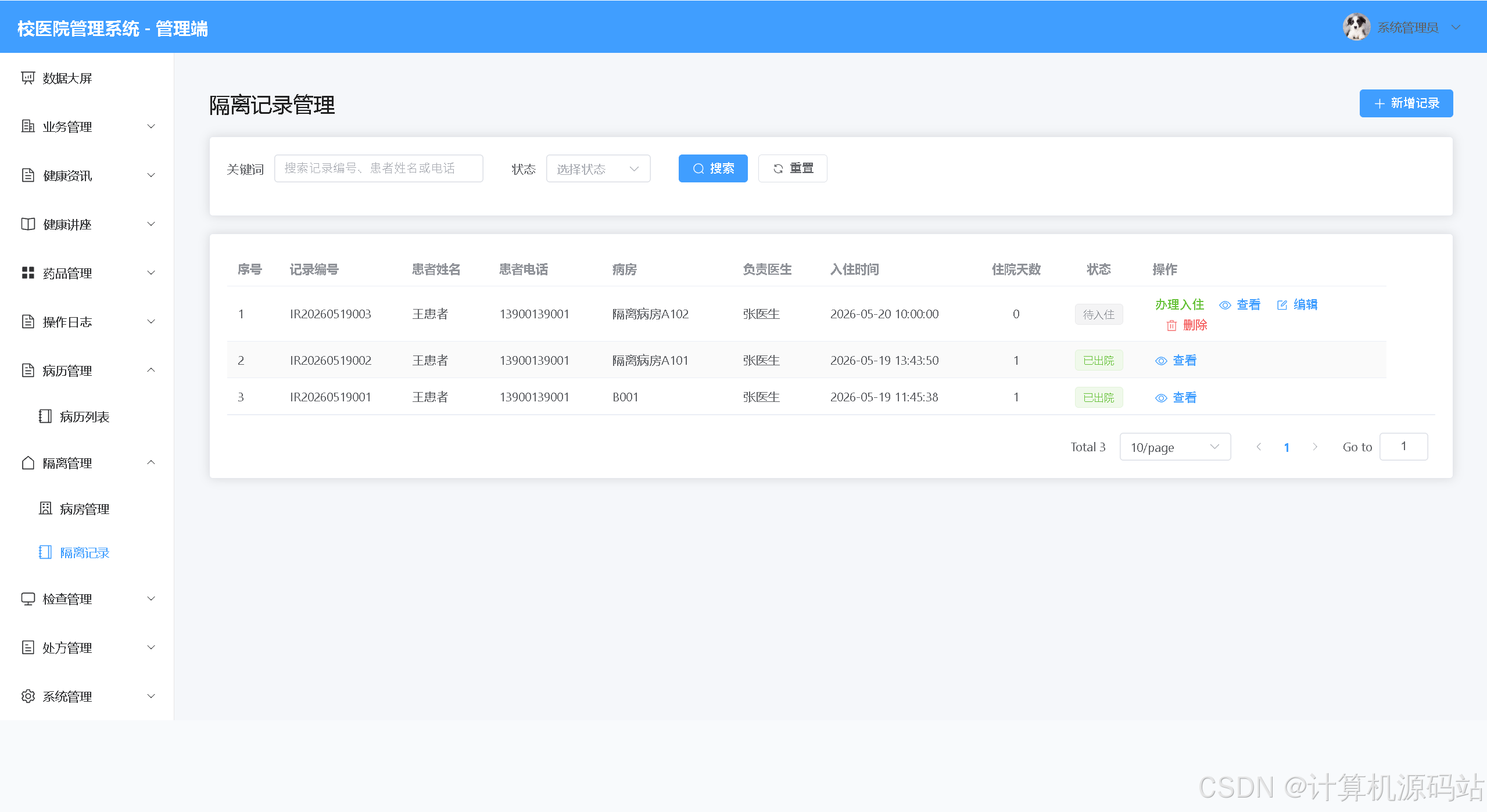Click the 健康讲座 book icon
The image size is (1487, 812).
(x=28, y=224)
